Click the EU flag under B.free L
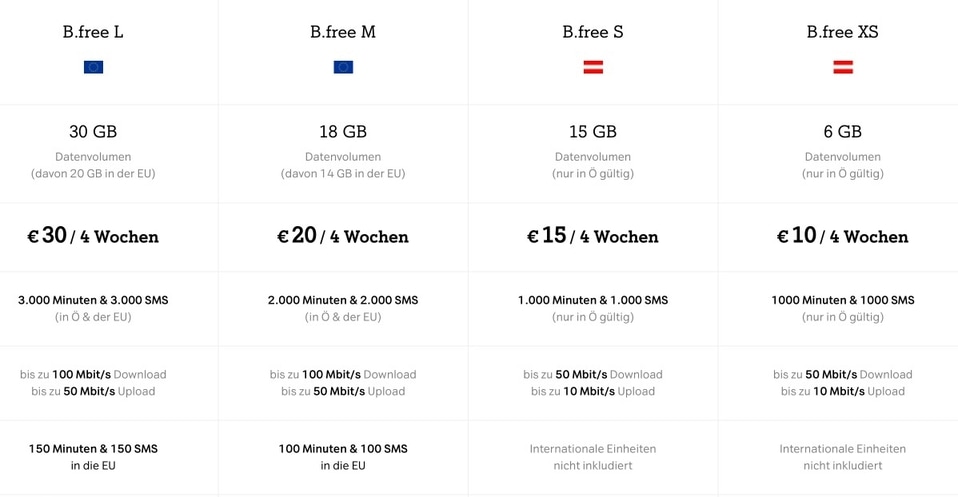This screenshot has width=958, height=497. click(93, 67)
